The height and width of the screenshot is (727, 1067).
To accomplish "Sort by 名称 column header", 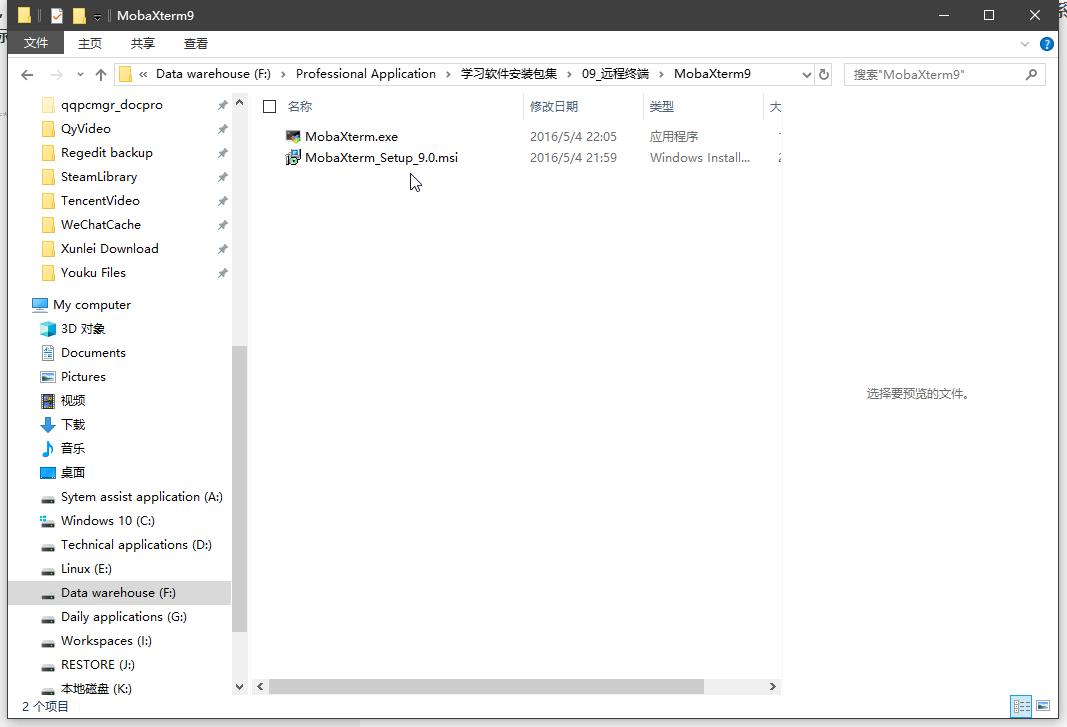I will [x=300, y=107].
